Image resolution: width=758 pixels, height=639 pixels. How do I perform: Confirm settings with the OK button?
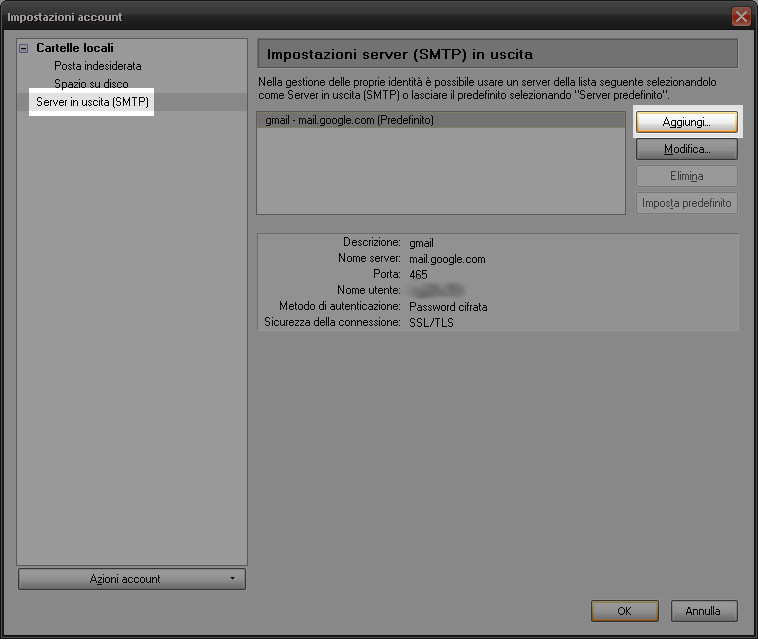[624, 610]
